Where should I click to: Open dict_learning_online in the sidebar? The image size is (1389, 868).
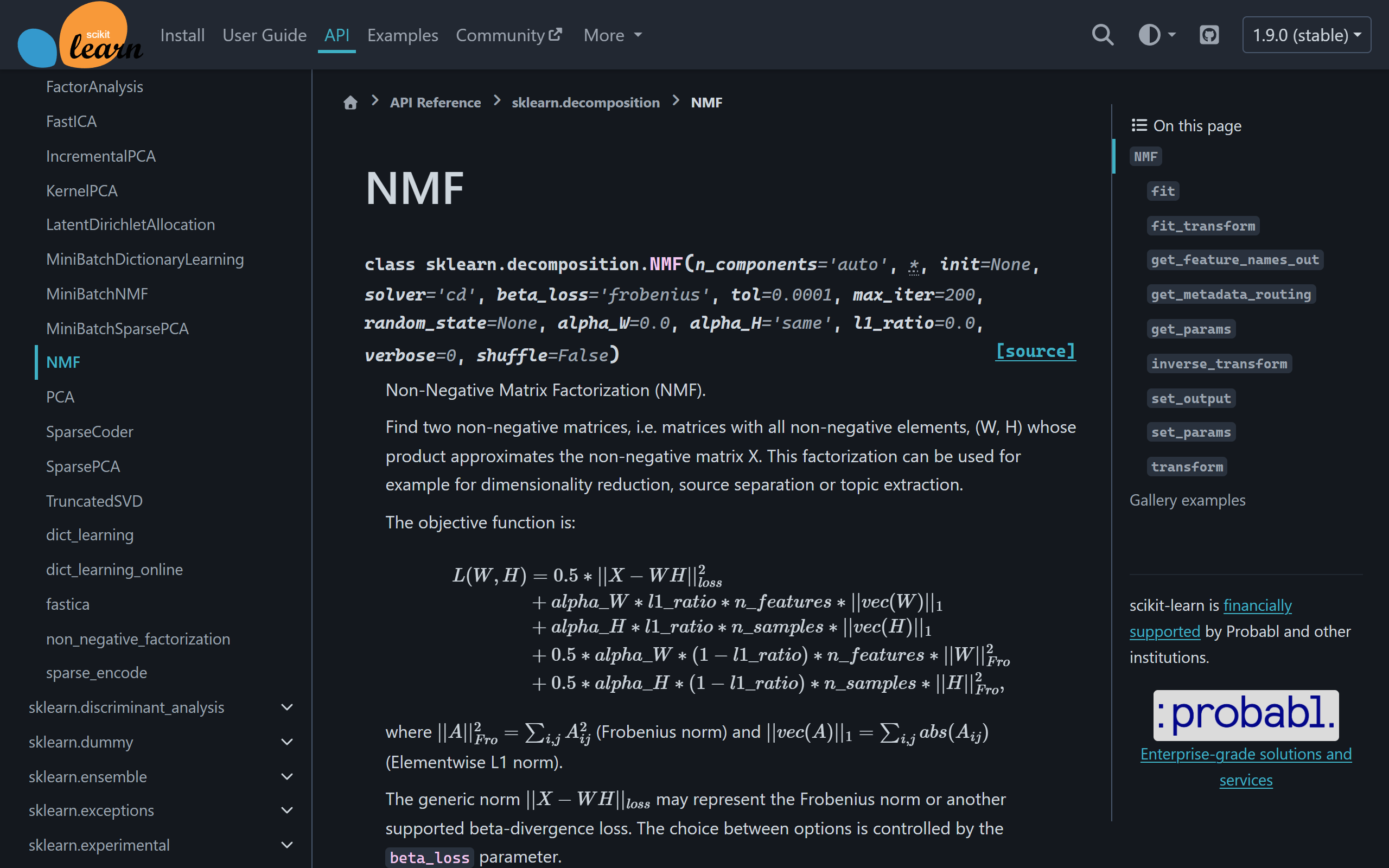114,570
